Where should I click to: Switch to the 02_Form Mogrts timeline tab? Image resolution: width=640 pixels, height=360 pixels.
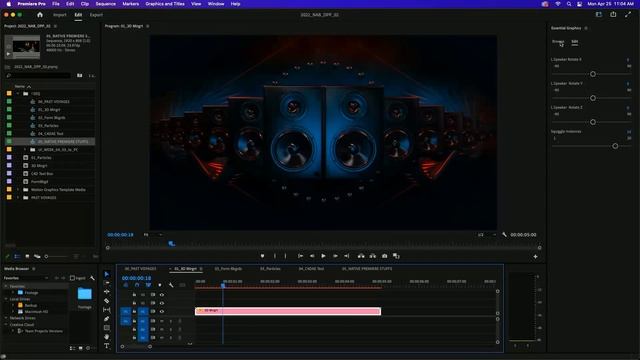228,269
